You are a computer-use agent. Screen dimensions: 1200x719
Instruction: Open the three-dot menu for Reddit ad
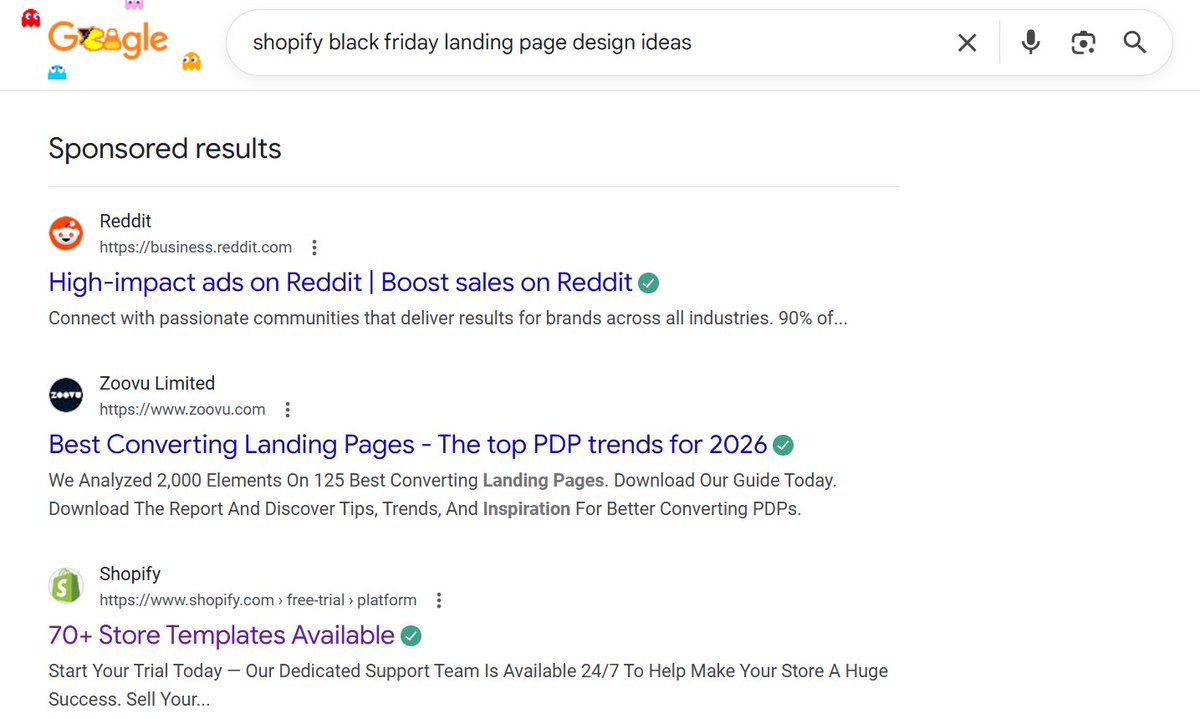315,247
